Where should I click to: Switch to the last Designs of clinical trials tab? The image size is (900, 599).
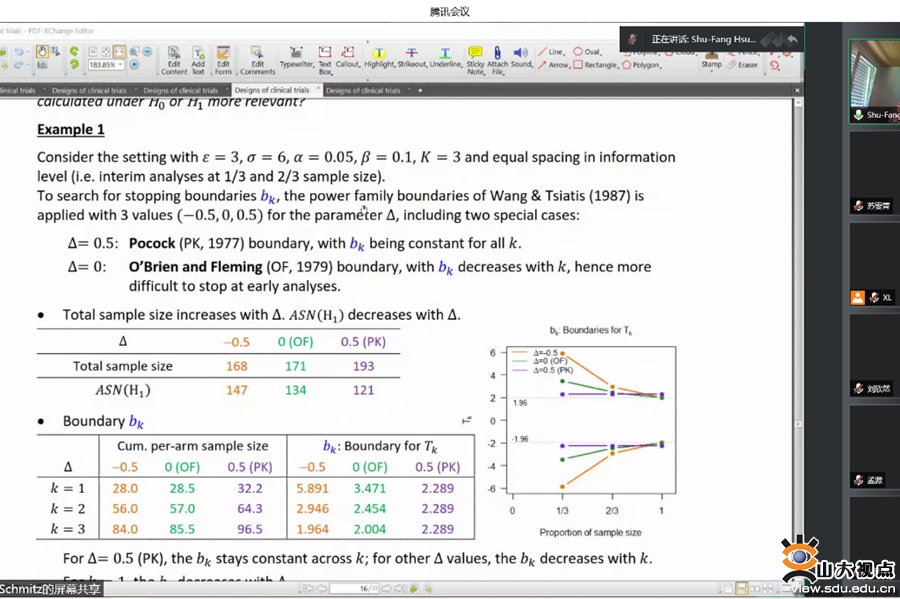[363, 91]
